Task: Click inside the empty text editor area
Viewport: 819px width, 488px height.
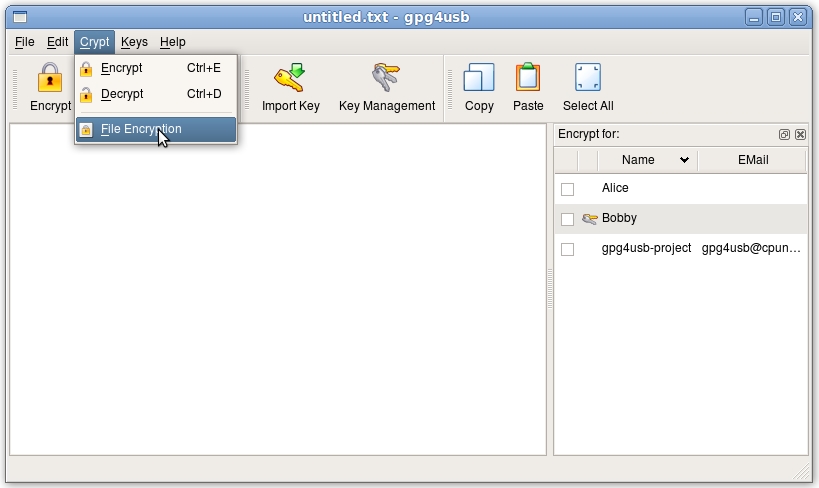Action: click(278, 289)
